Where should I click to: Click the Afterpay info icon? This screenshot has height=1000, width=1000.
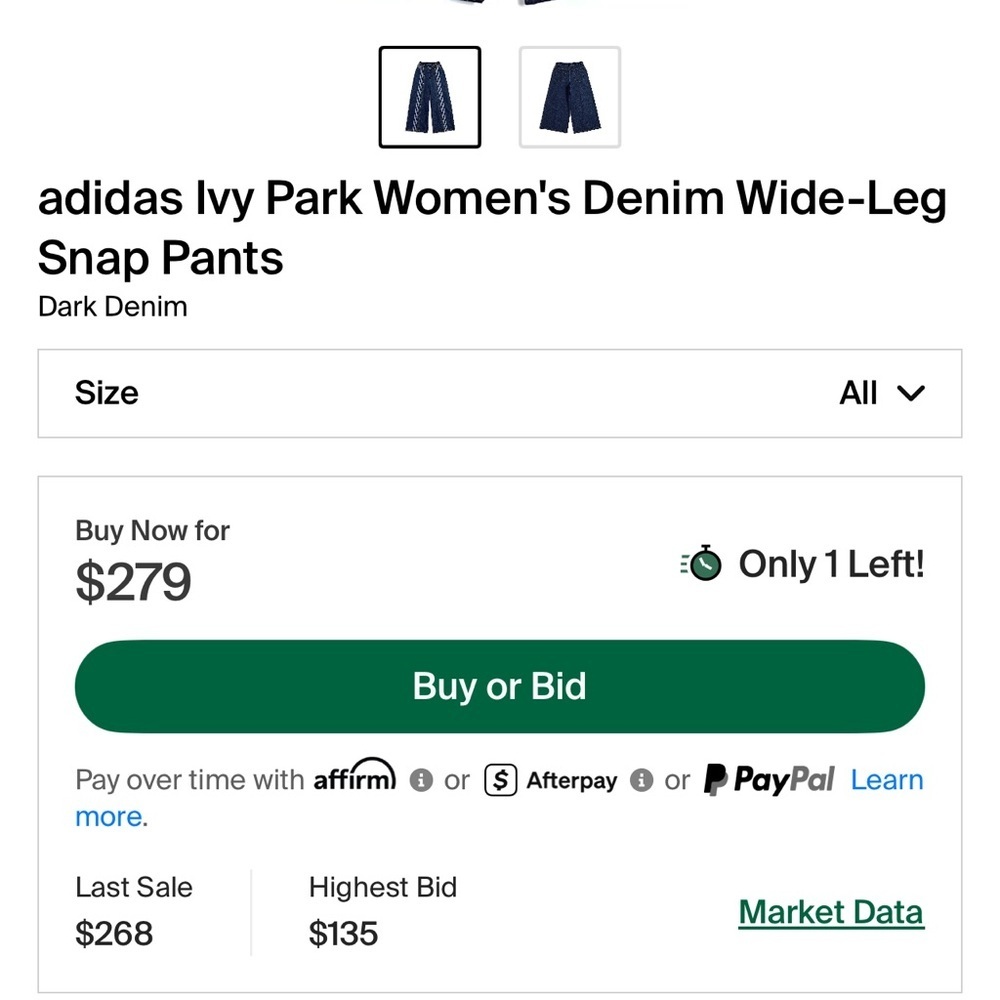640,780
